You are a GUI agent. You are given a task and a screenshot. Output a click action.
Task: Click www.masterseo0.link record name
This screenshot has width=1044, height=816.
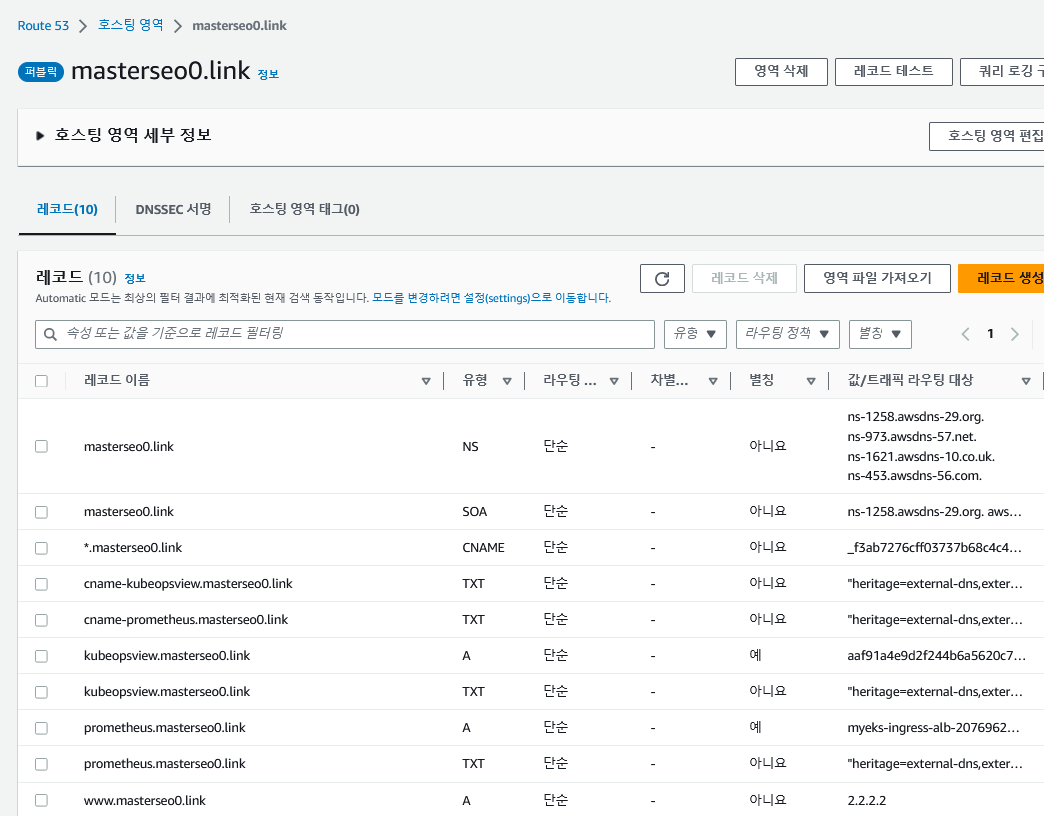click(x=144, y=801)
